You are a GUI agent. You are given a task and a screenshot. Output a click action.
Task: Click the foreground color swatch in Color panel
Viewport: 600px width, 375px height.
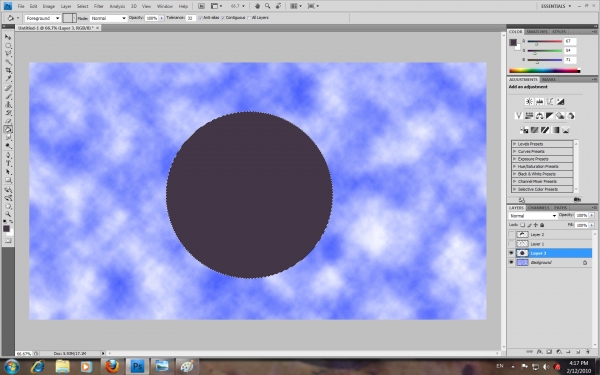pyautogui.click(x=513, y=42)
